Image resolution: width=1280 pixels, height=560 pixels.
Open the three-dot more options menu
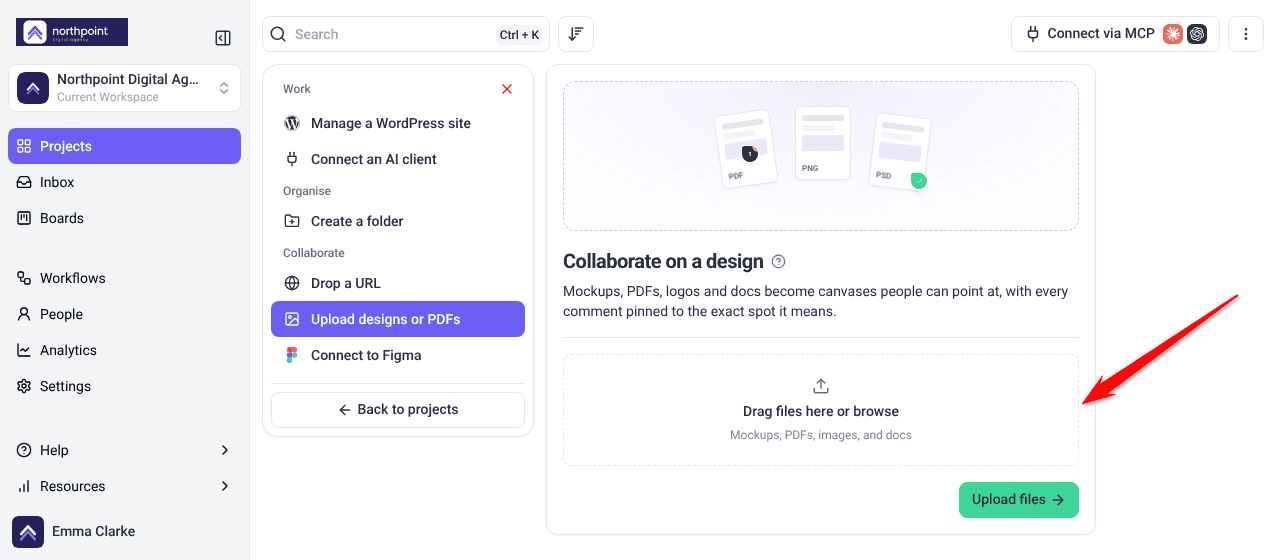coord(1246,34)
